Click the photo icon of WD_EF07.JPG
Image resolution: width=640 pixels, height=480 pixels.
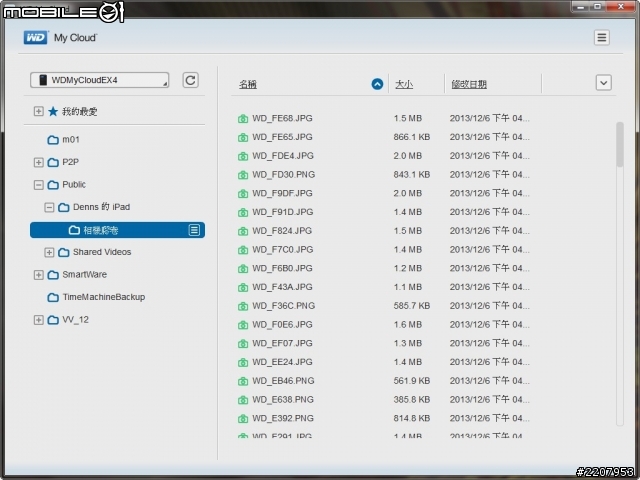[x=243, y=344]
